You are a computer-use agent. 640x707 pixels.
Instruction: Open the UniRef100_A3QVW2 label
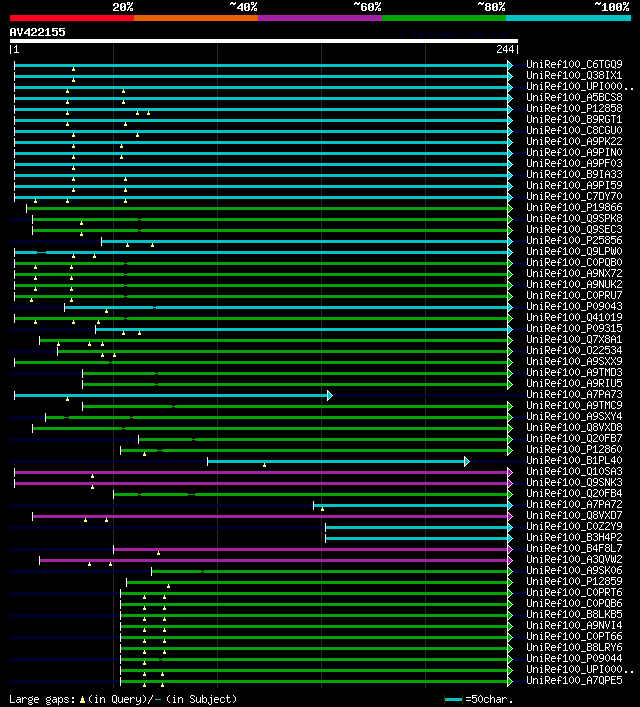pos(574,560)
